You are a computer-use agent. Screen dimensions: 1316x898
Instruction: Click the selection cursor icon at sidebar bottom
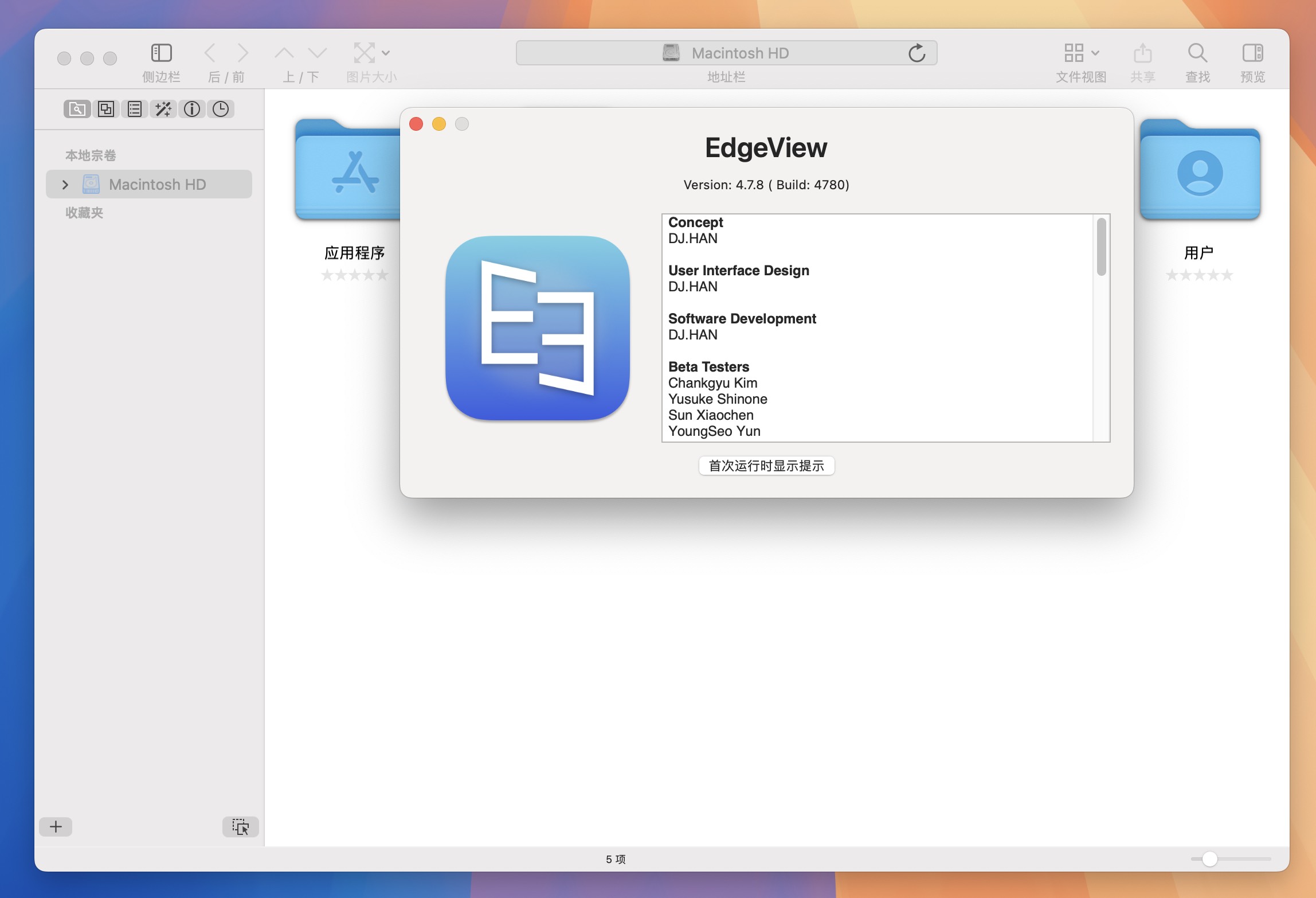pos(241,826)
